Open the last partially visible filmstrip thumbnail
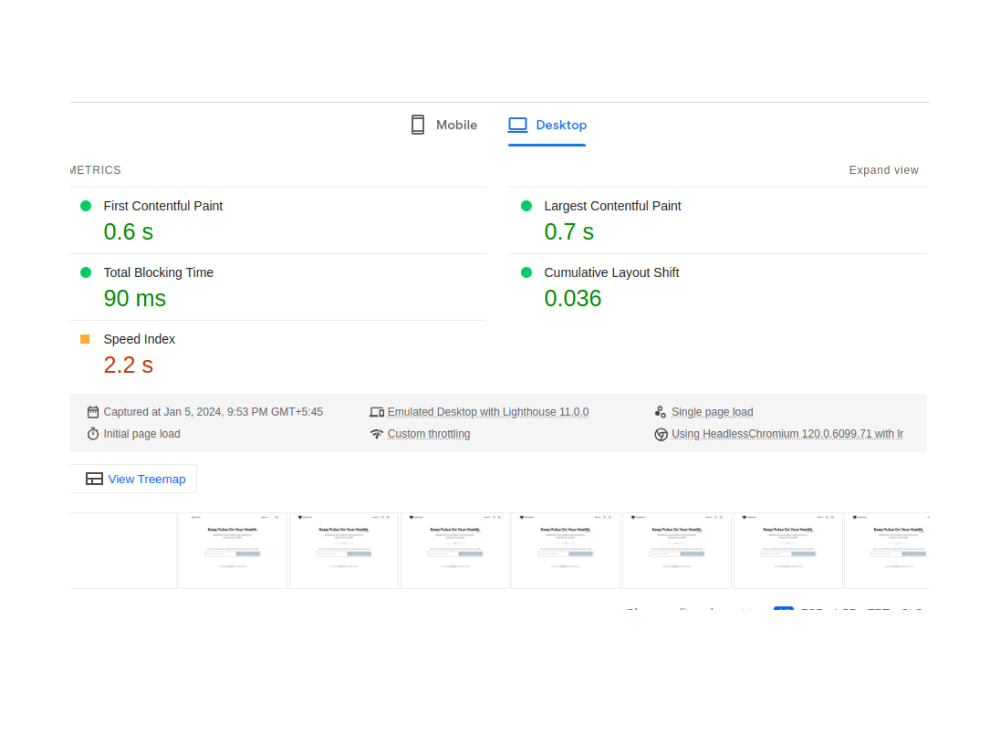The height and width of the screenshot is (750, 1000). tap(887, 550)
